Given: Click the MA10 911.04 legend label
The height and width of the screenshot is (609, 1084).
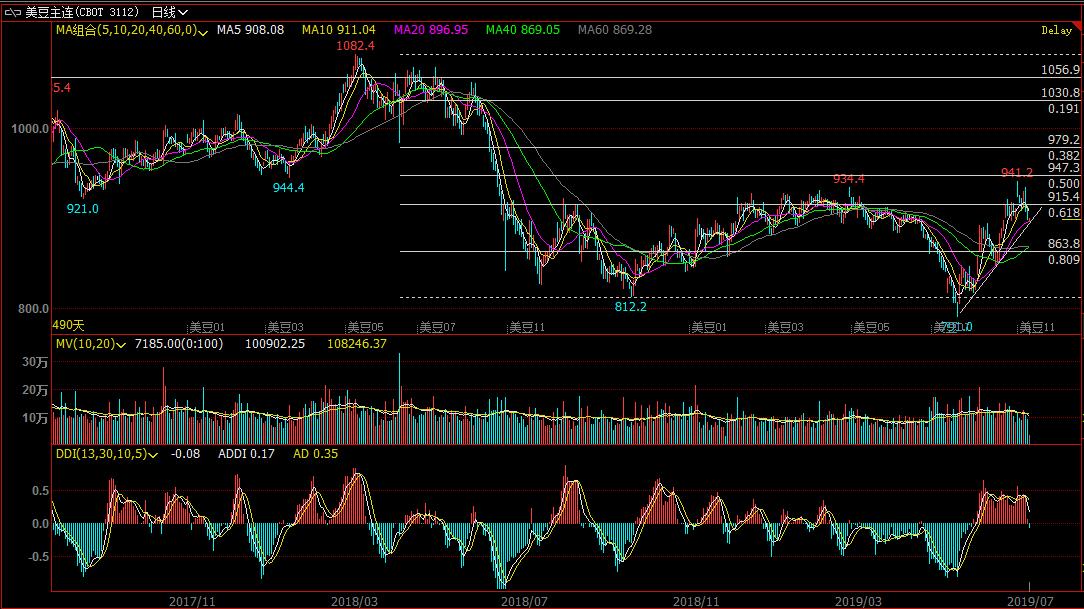Looking at the screenshot, I should click(x=339, y=31).
